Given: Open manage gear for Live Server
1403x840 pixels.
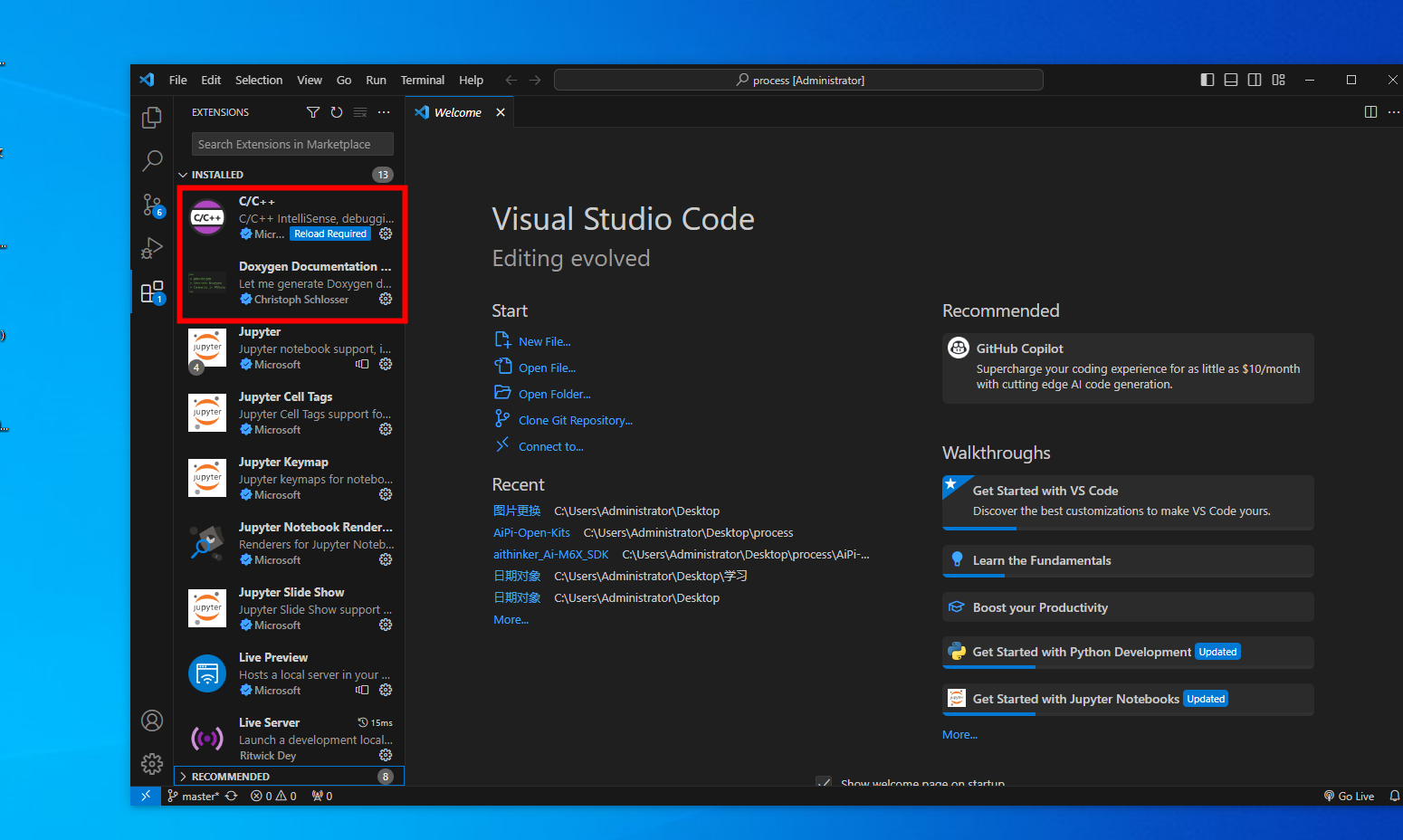Looking at the screenshot, I should click(x=386, y=755).
